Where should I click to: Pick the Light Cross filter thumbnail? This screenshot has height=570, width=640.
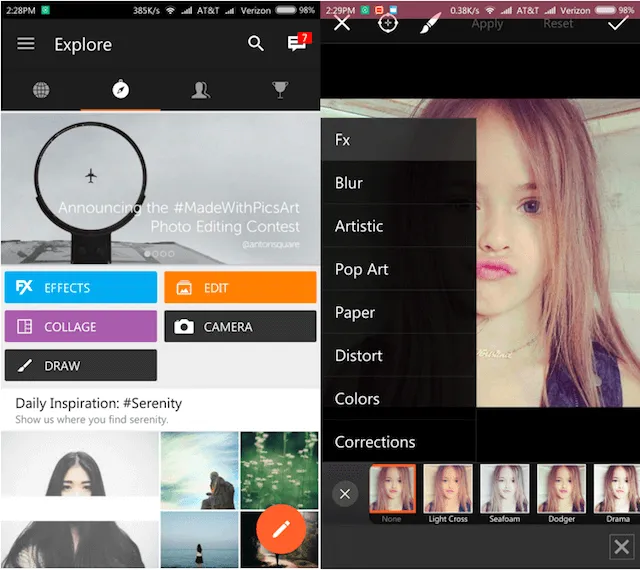pyautogui.click(x=448, y=490)
